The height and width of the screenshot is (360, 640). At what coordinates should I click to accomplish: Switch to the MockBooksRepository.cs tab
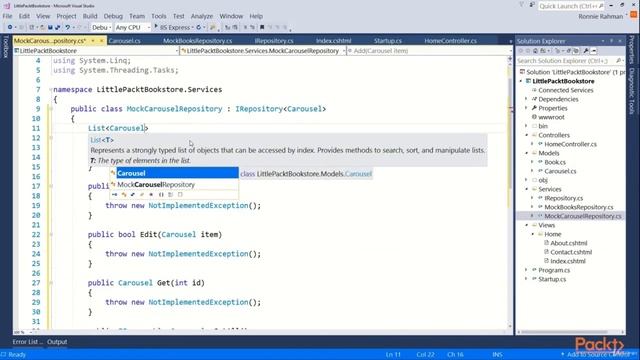(x=198, y=41)
